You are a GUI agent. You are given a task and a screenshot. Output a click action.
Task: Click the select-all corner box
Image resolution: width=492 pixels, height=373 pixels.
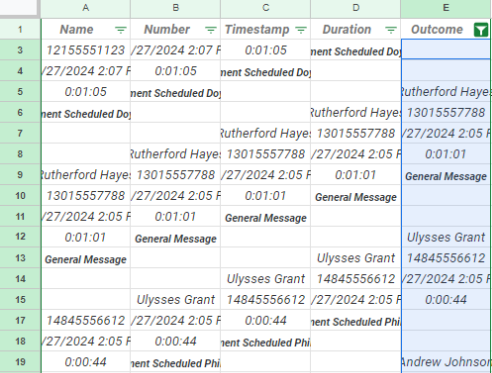point(19,8)
